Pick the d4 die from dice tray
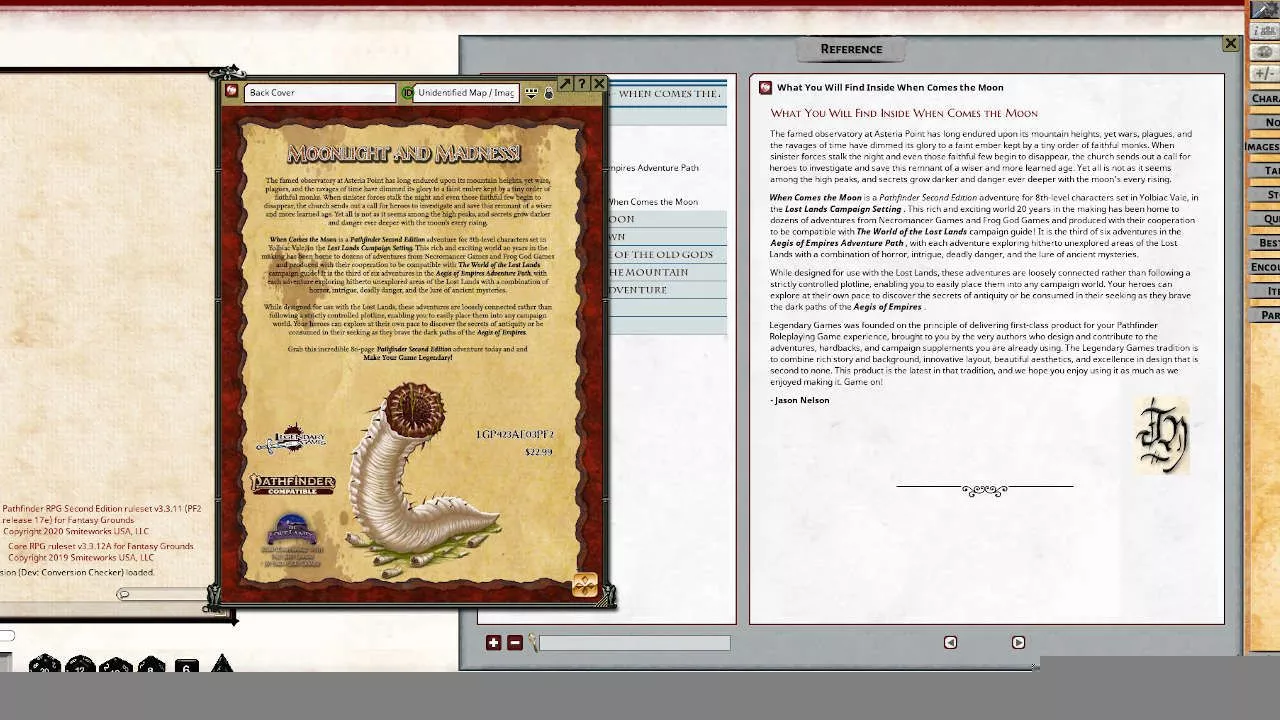 click(222, 664)
